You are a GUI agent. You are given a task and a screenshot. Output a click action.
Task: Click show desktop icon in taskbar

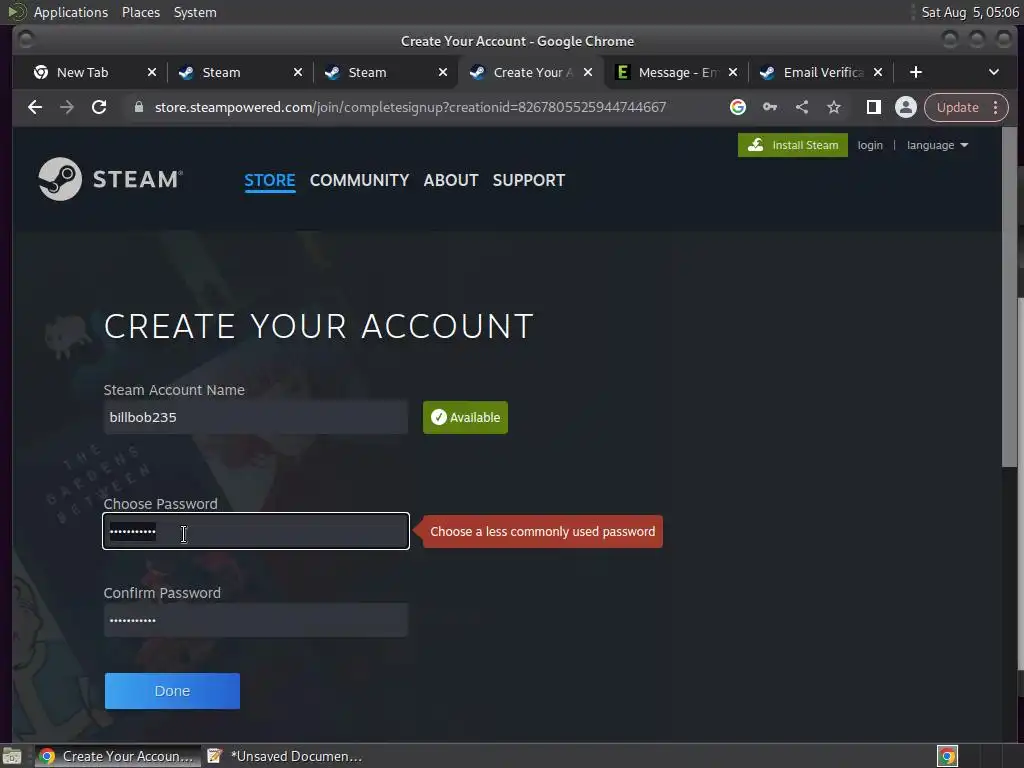(12, 756)
